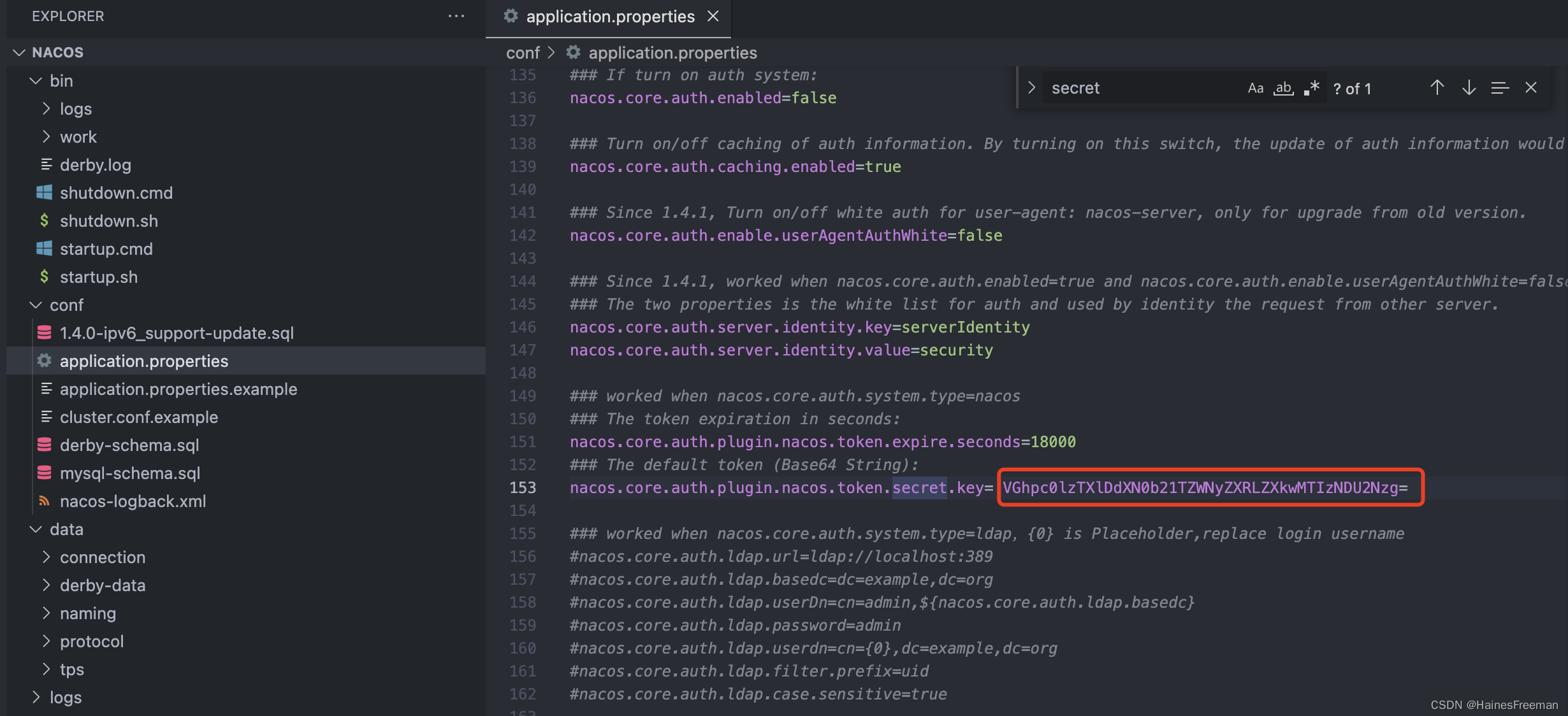Click on application.properties file in sidebar

(x=143, y=360)
